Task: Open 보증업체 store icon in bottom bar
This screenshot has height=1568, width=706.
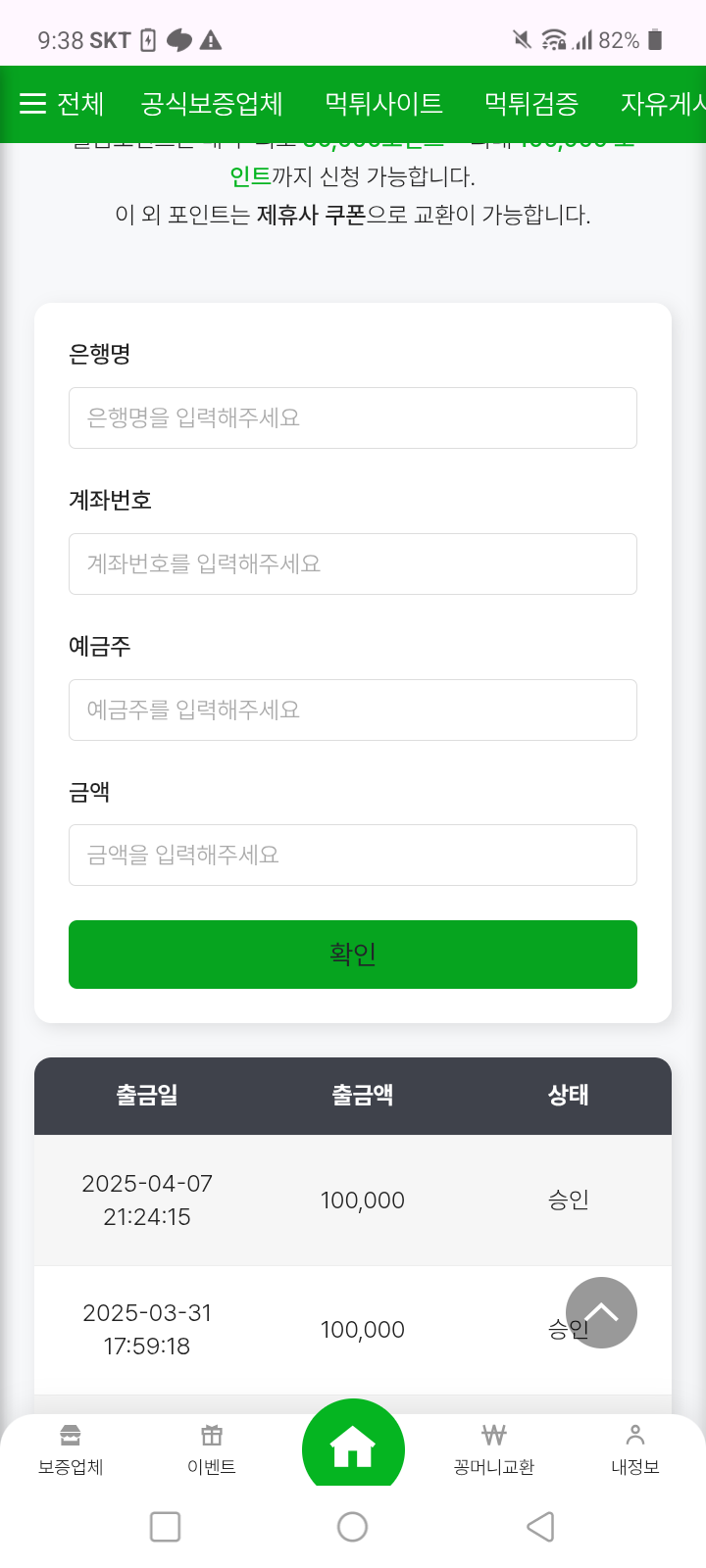Action: 71,1437
